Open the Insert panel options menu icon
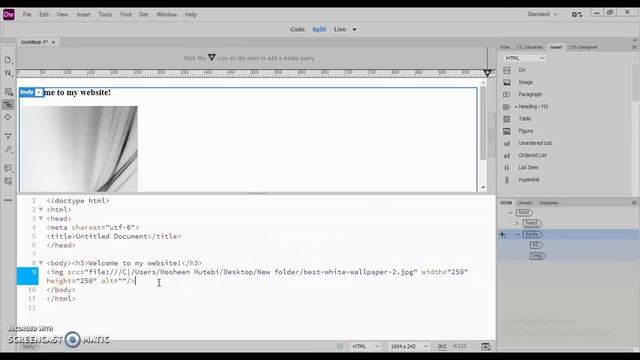Screen dimensions: 640x360 (x=634, y=47)
